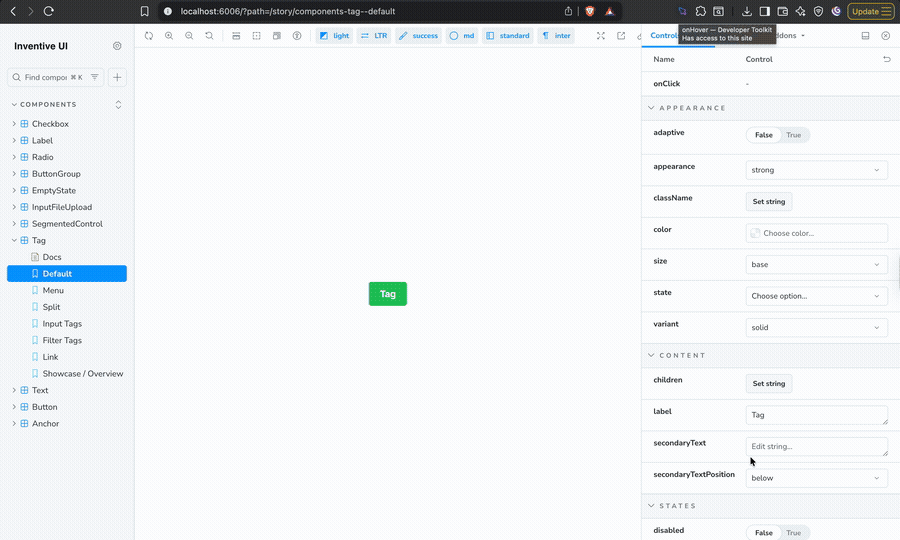Share the page using the share icon
This screenshot has height=540, width=900.
(x=568, y=11)
